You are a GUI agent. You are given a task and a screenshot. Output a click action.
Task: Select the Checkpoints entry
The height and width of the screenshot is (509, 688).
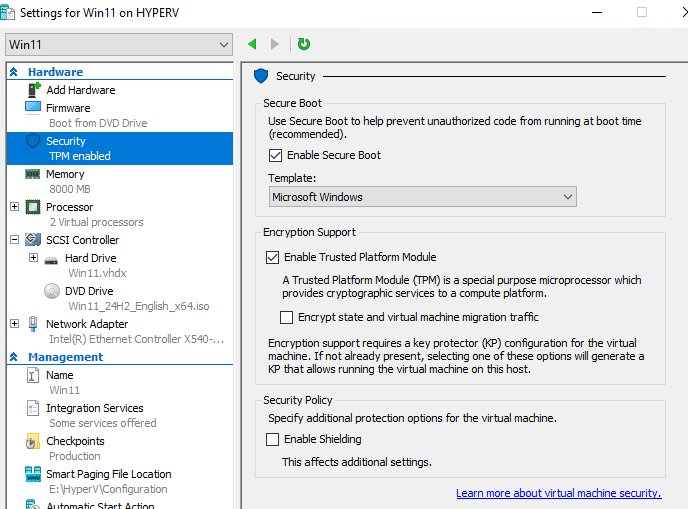pyautogui.click(x=75, y=441)
